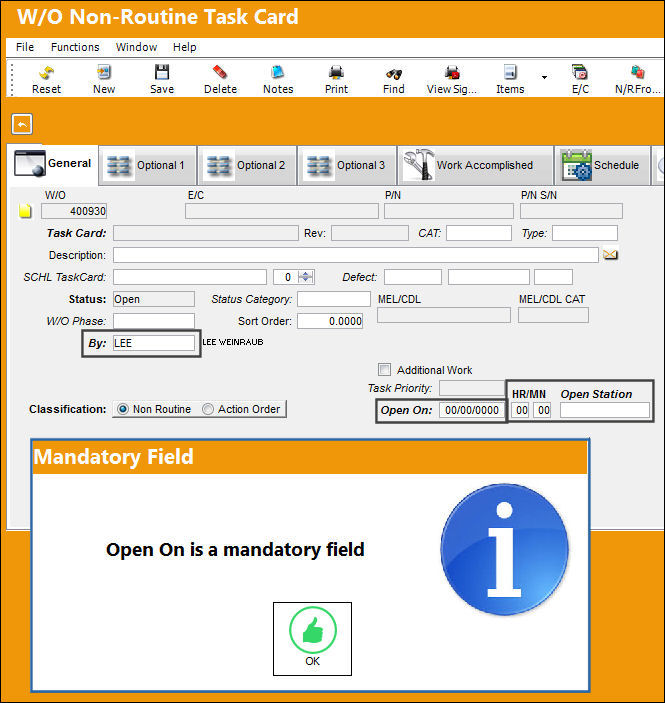The width and height of the screenshot is (665, 703).
Task: Click the Description input field
Action: 356,255
